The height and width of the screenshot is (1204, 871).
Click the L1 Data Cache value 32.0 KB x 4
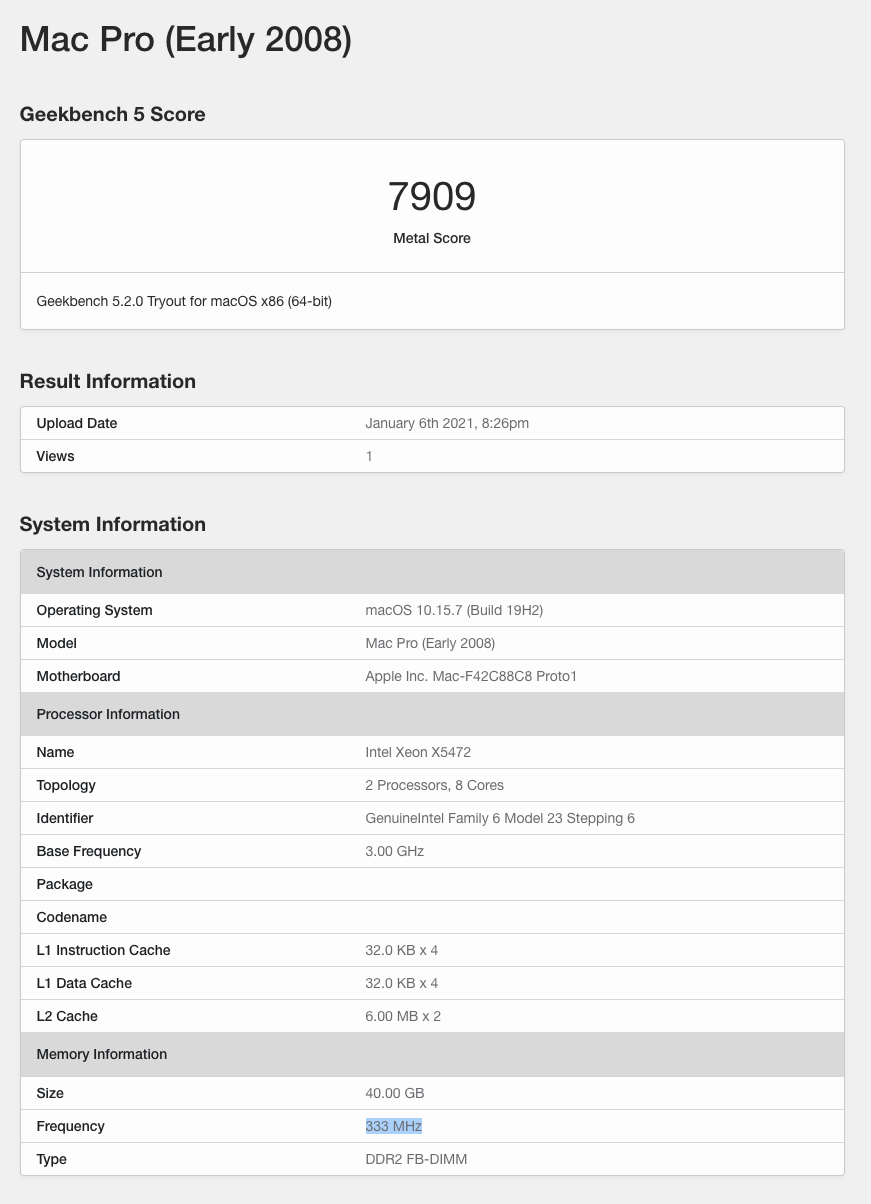click(402, 983)
